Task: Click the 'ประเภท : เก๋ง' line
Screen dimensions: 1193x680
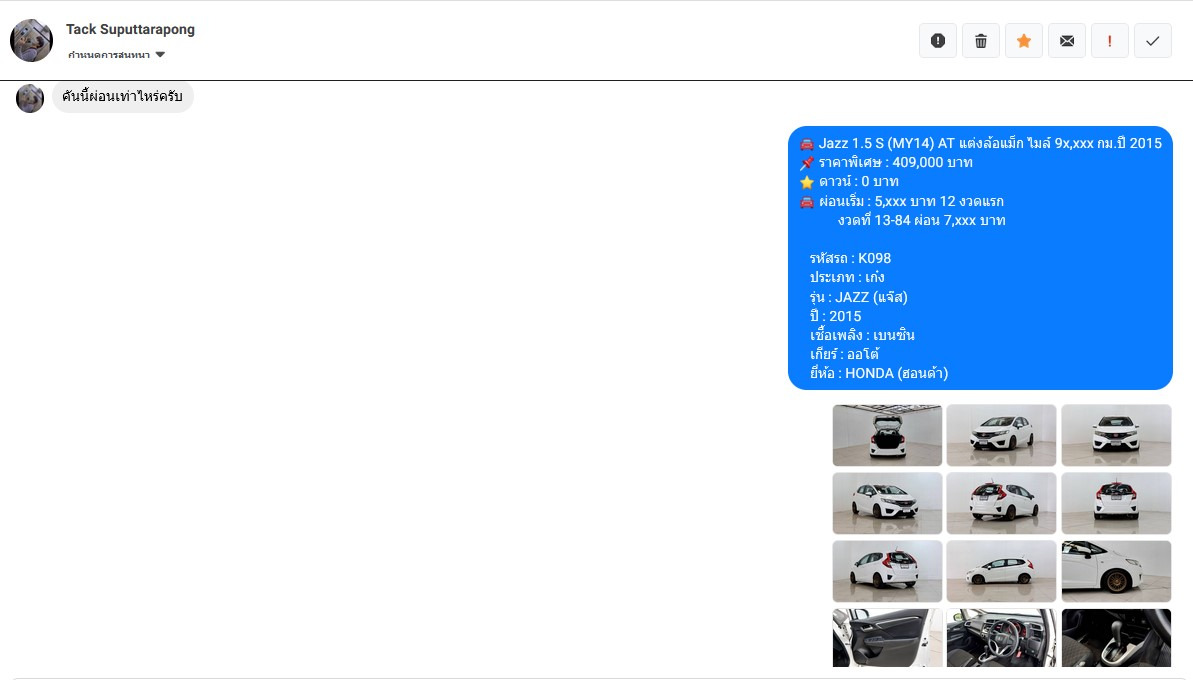Action: [847, 277]
